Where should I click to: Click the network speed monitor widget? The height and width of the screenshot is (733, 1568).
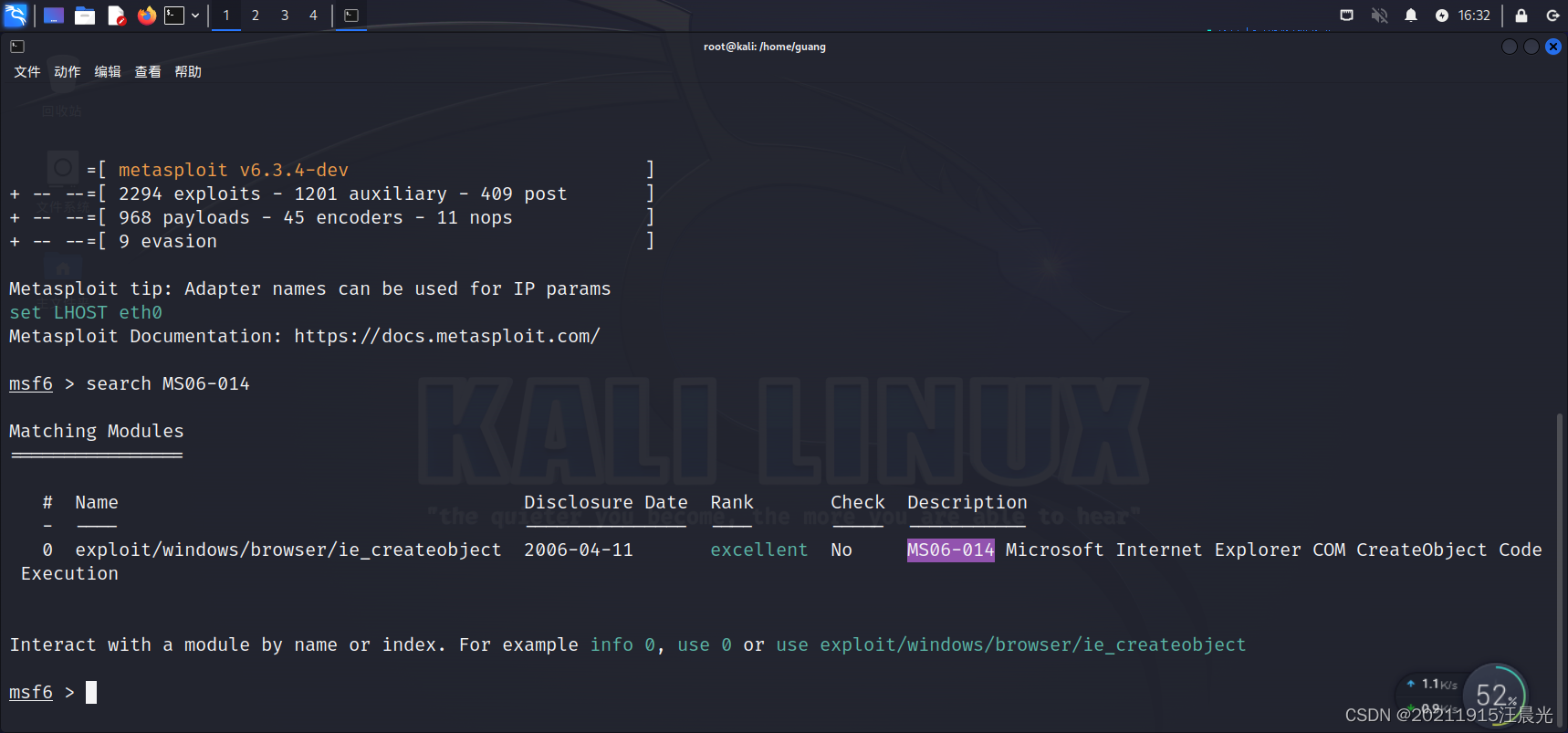point(1462,695)
